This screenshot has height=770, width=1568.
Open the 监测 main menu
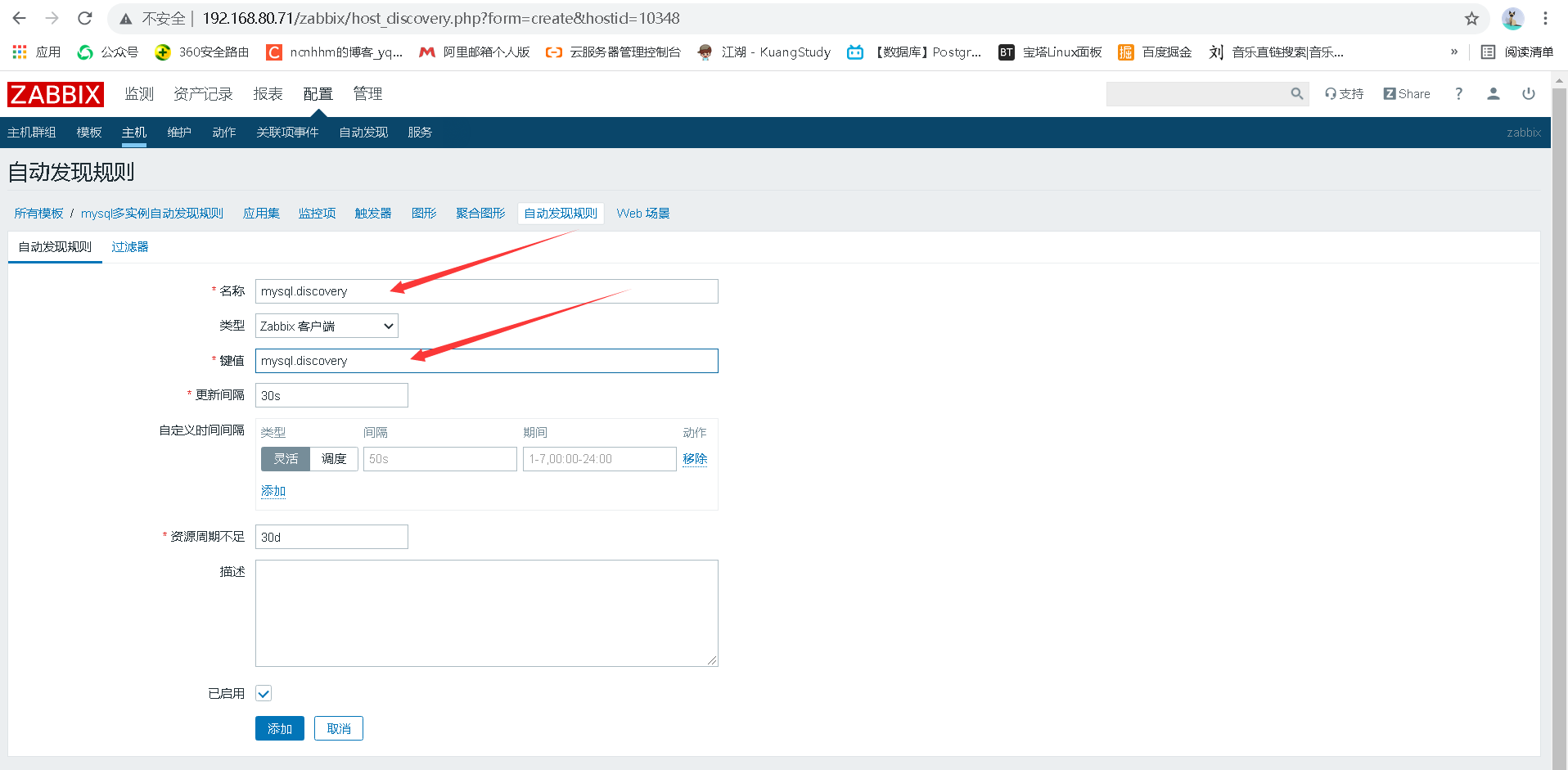coord(139,94)
